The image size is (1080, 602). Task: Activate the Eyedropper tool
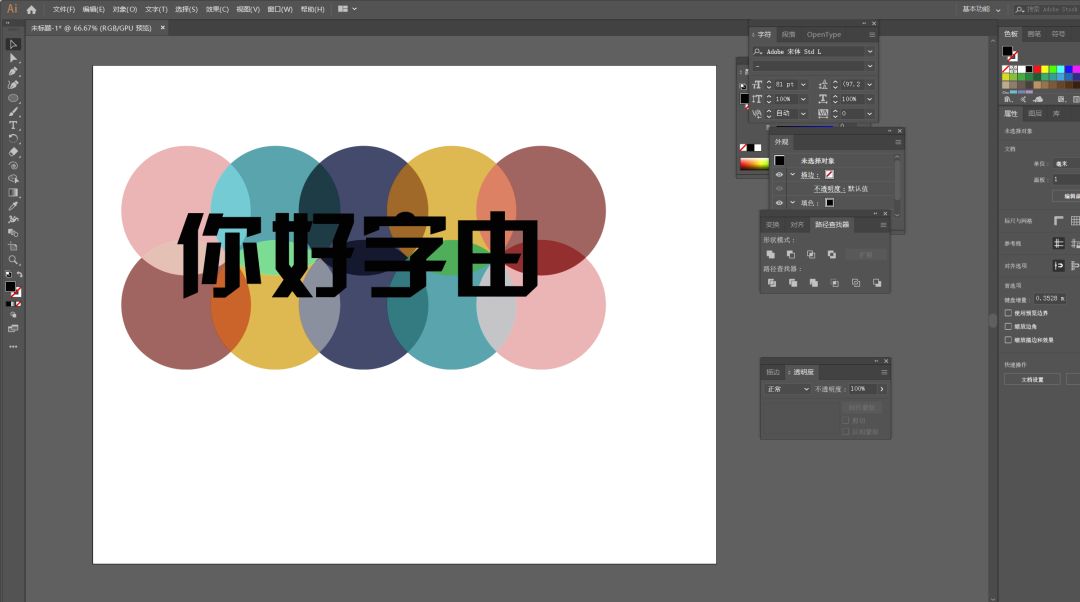(13, 206)
